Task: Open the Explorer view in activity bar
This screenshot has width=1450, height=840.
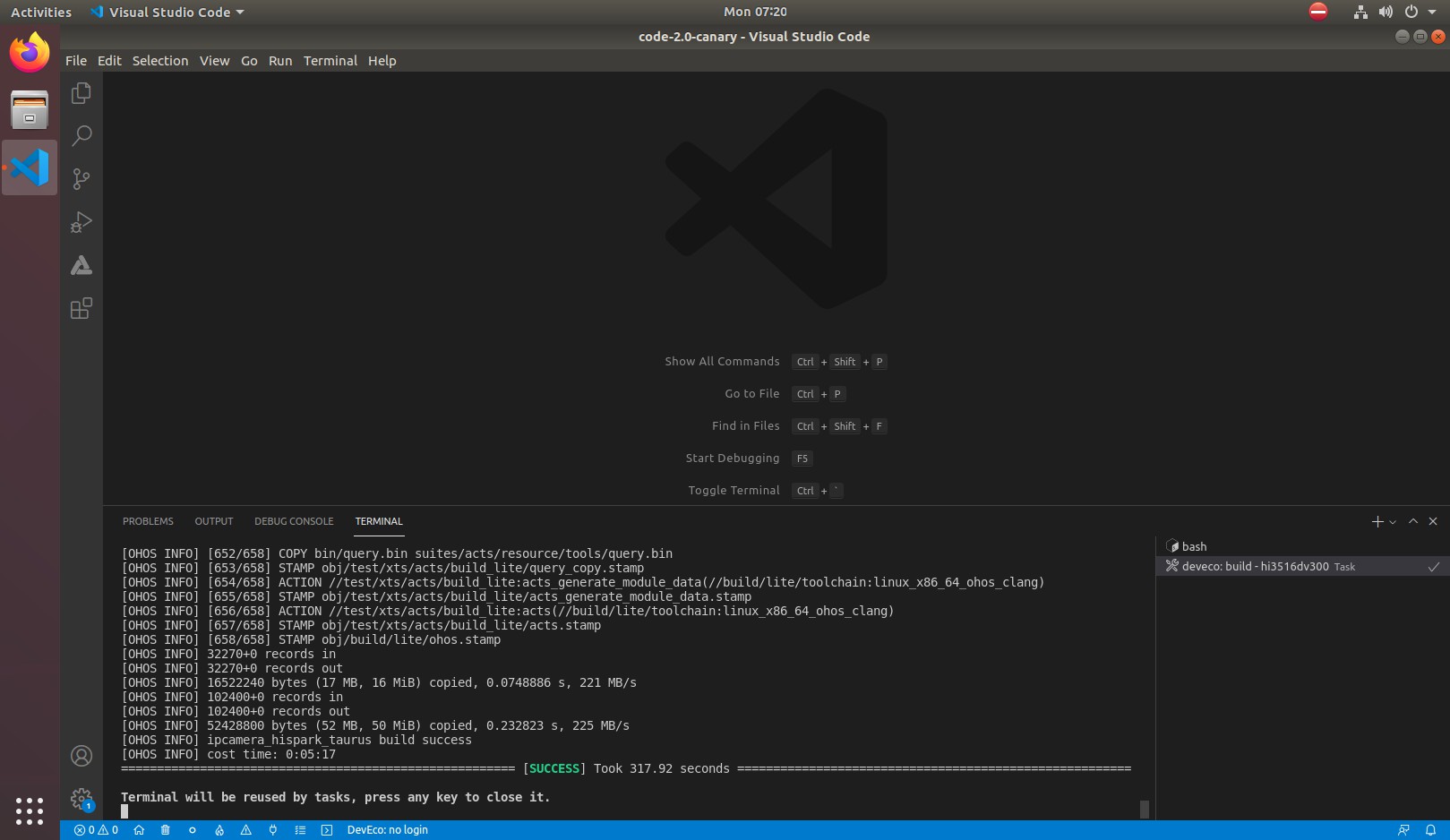Action: point(82,93)
